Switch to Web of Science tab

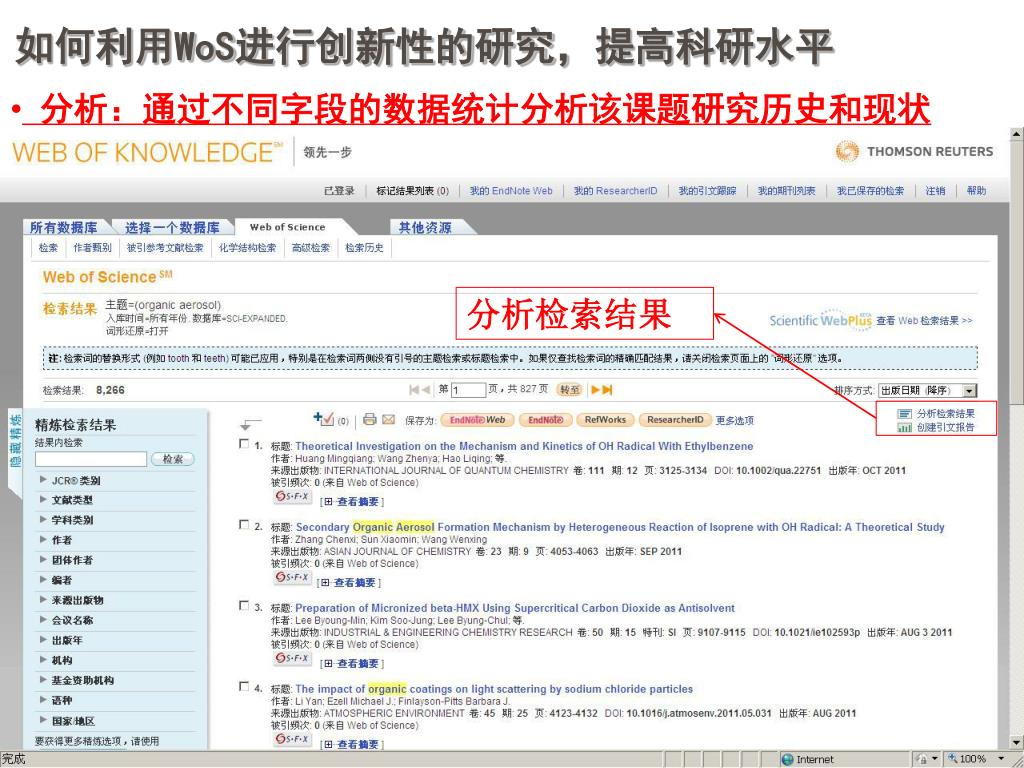point(287,227)
